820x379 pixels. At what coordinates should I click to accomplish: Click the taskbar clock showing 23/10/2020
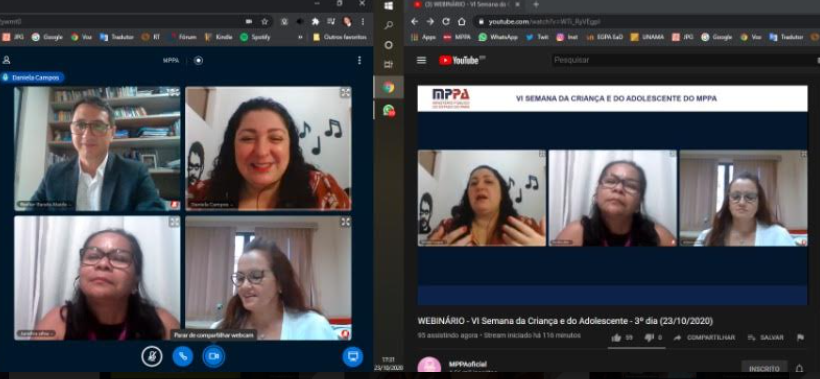click(389, 363)
